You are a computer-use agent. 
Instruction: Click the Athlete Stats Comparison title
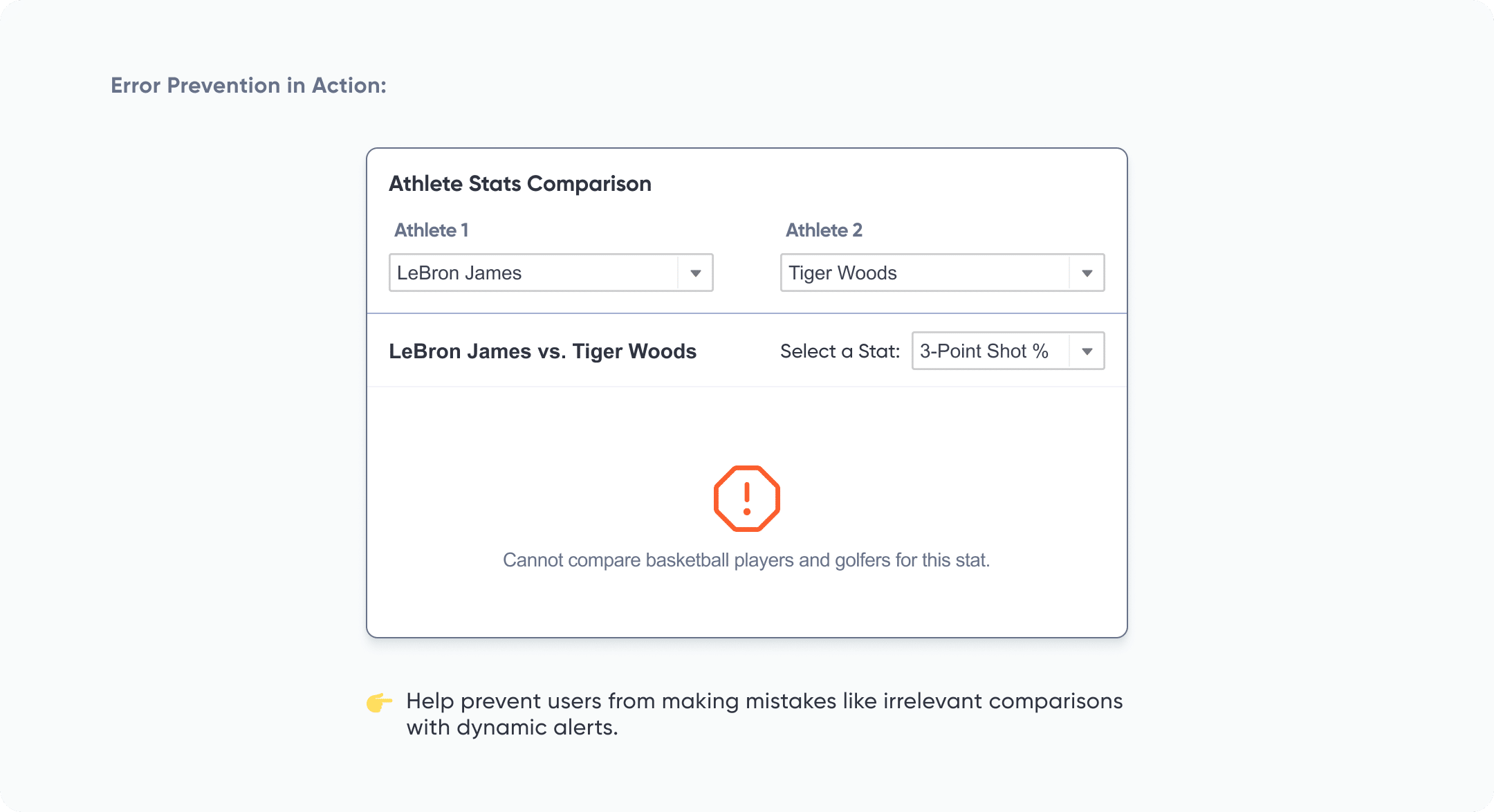(519, 184)
